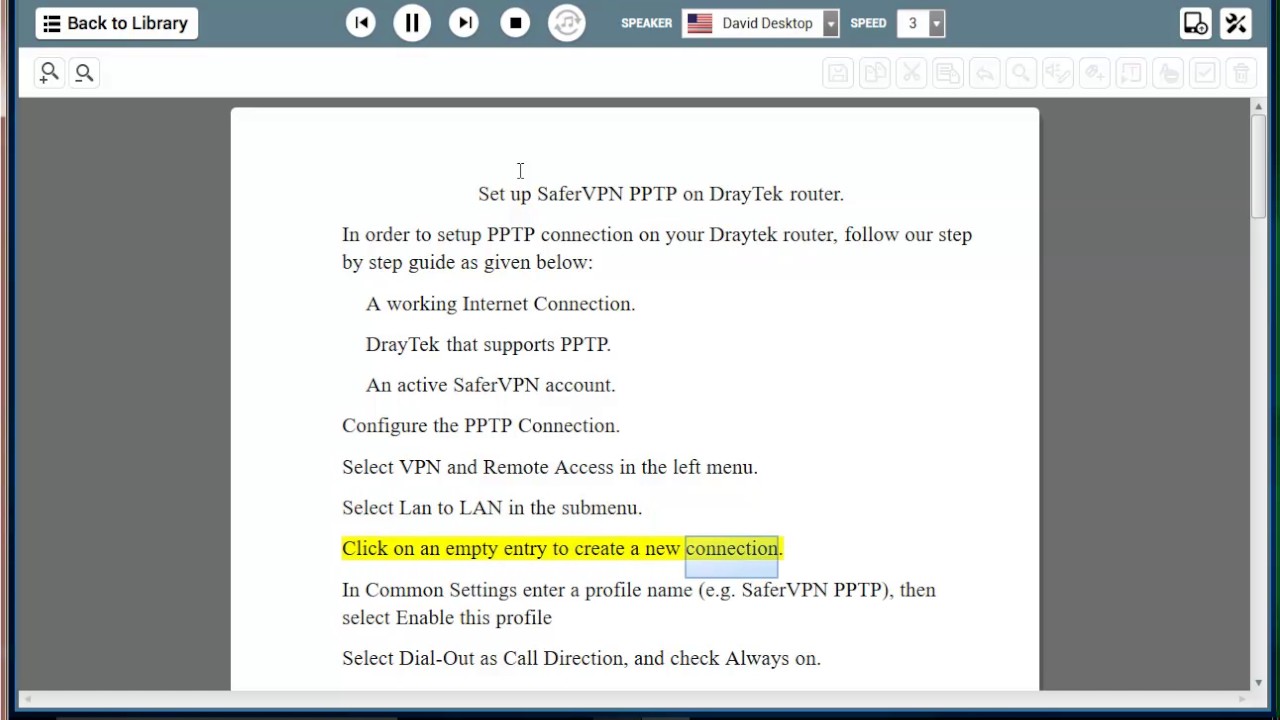Click the undo arrow icon
Viewport: 1280px width, 720px height.
(985, 73)
